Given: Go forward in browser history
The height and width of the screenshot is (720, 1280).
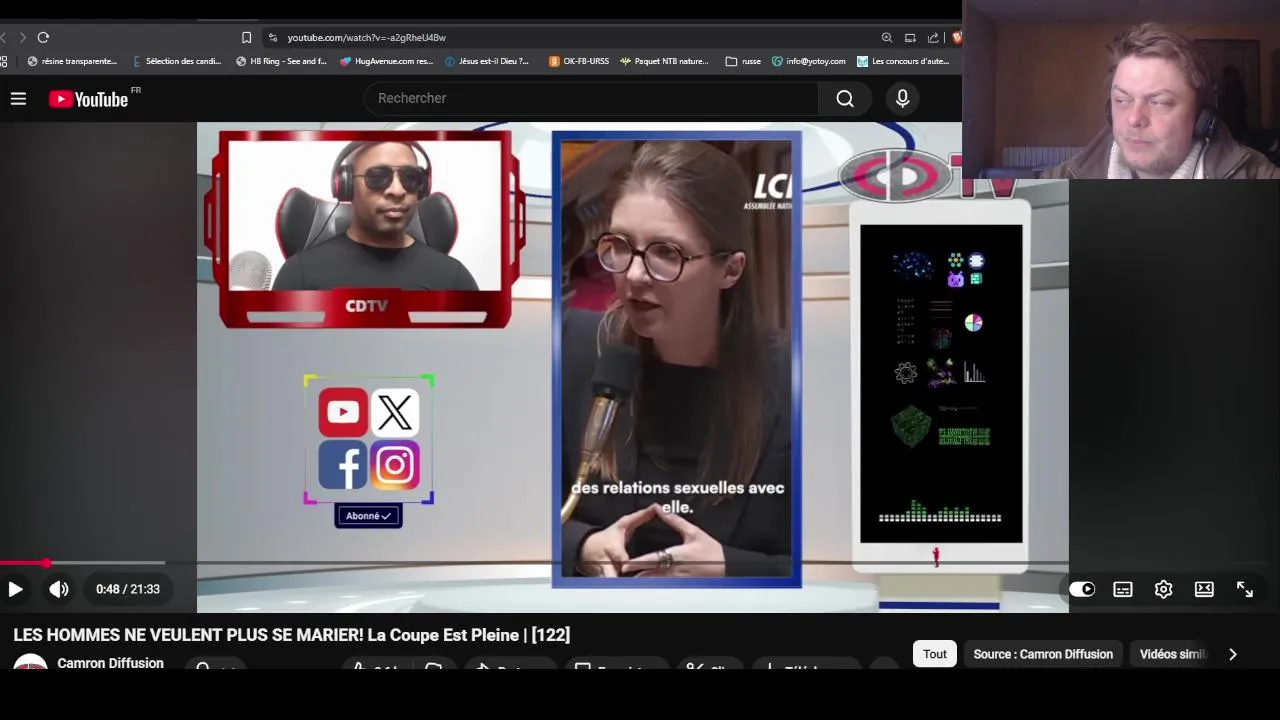Looking at the screenshot, I should pyautogui.click(x=22, y=37).
